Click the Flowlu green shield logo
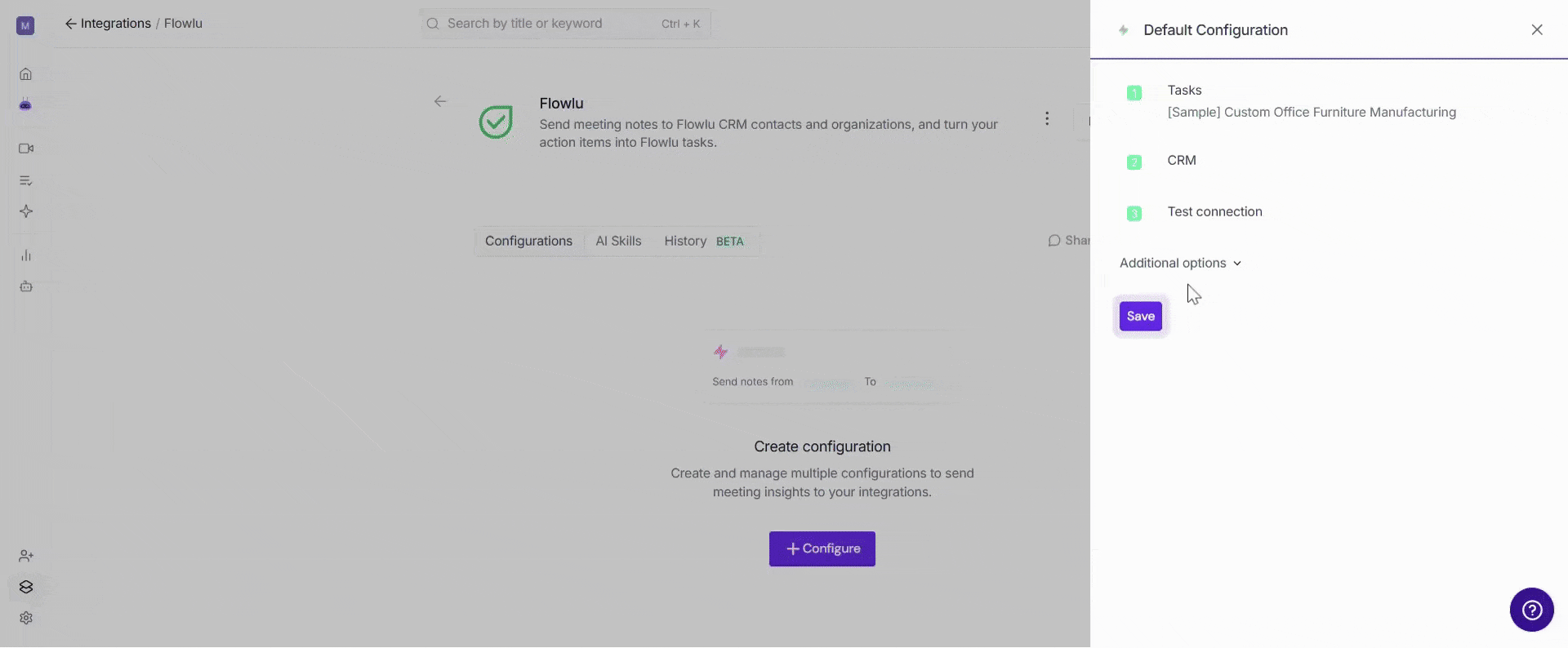 pos(496,122)
